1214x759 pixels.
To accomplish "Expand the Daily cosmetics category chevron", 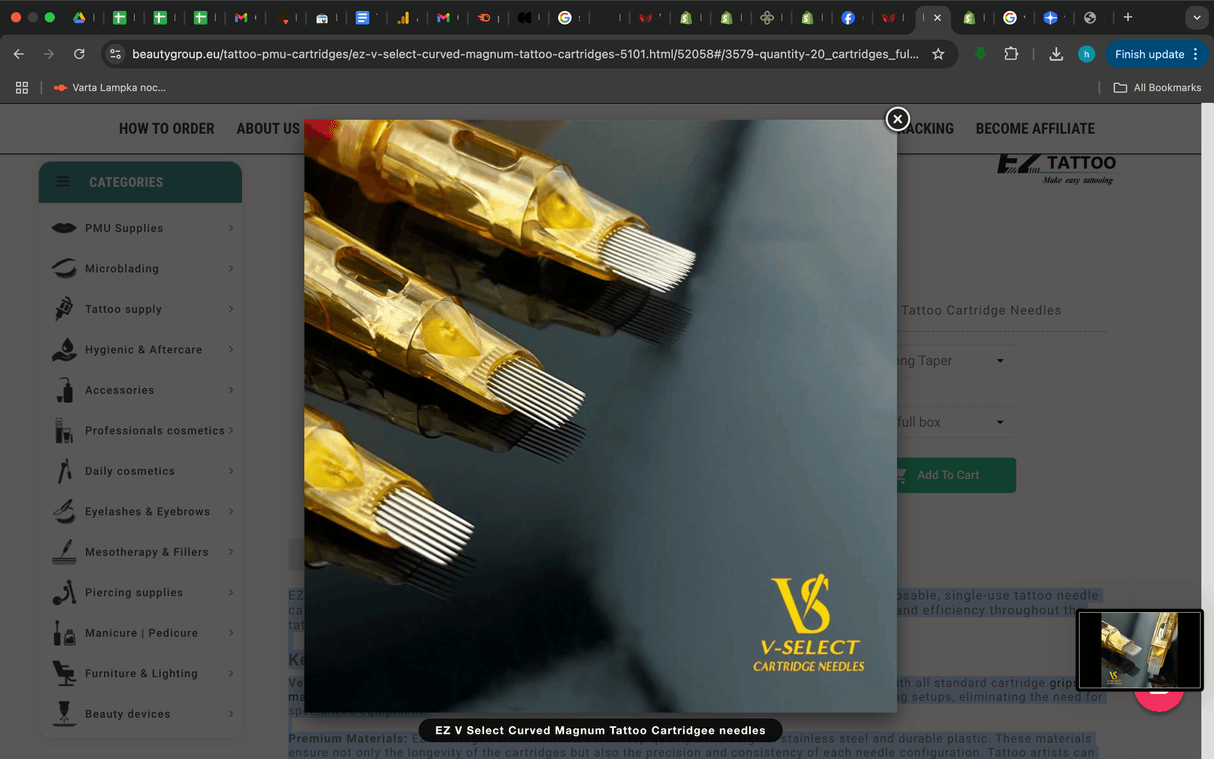I will click(x=232, y=471).
